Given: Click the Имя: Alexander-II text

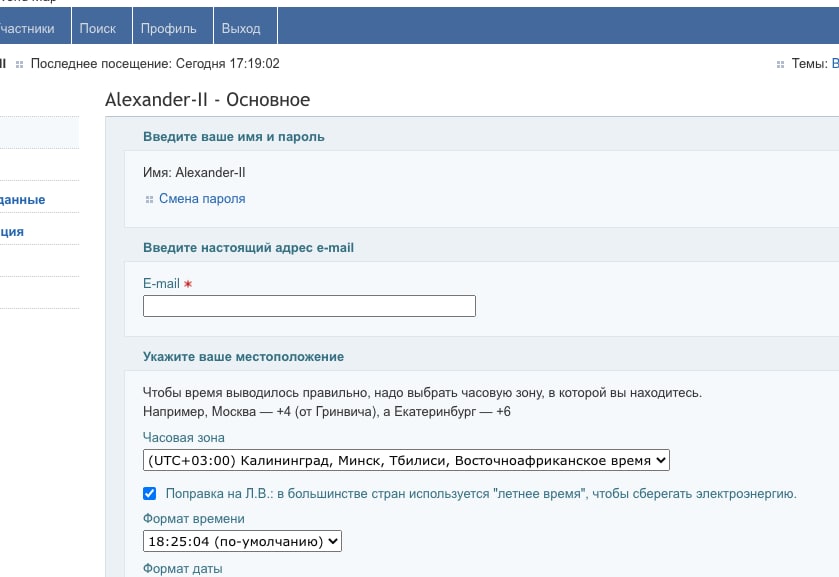Looking at the screenshot, I should coord(194,172).
